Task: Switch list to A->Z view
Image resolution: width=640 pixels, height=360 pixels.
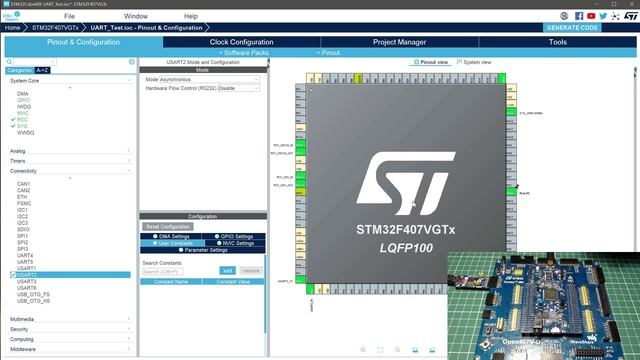Action: click(x=42, y=70)
